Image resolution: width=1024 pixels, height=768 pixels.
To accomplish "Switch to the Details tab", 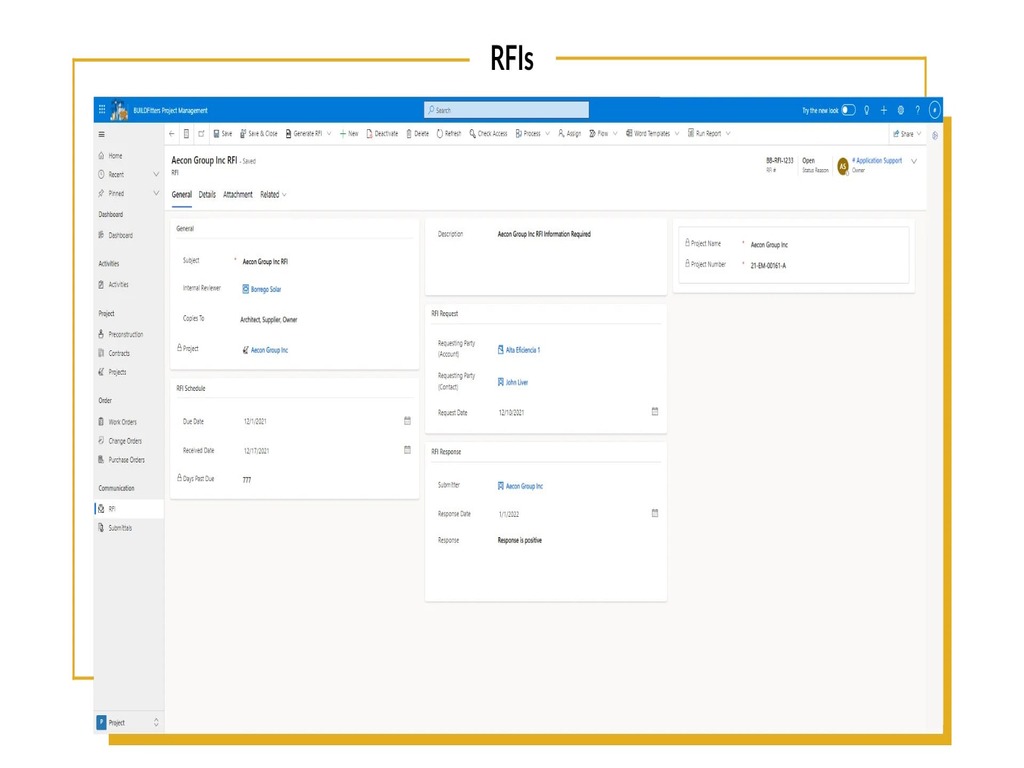I will 207,195.
